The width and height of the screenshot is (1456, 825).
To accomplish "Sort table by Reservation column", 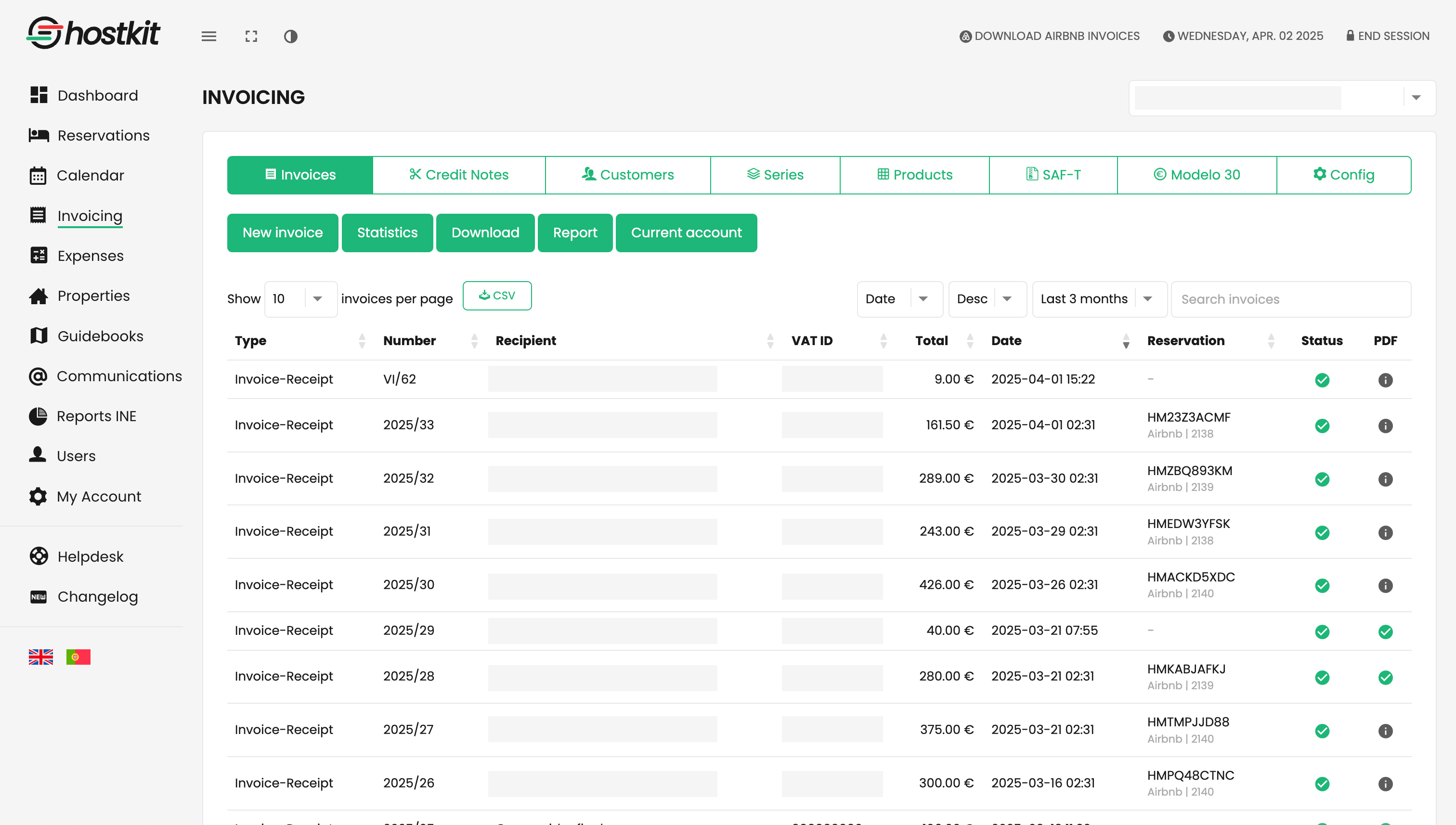I will click(x=1210, y=341).
